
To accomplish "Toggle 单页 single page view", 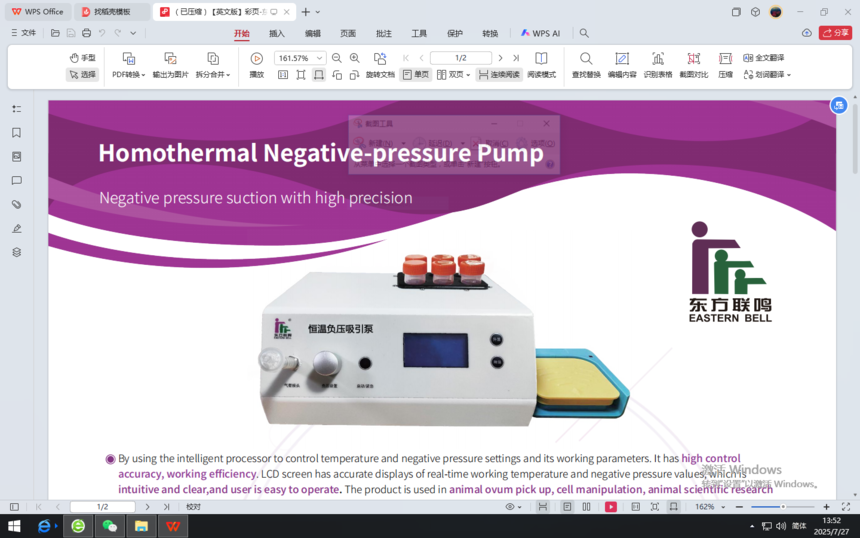I will 415,75.
